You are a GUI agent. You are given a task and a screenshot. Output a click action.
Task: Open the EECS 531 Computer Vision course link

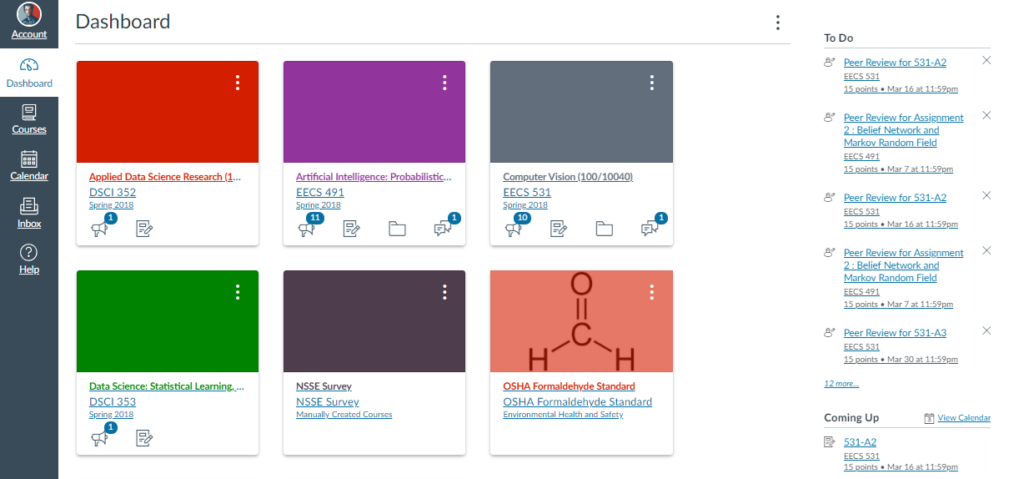[526, 192]
